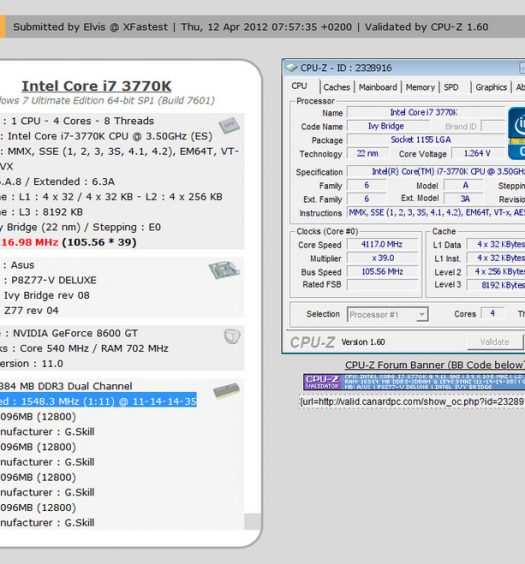The height and width of the screenshot is (564, 525).
Task: Click the highlighted 1548.3 MHz memory speed line
Action: [98, 401]
